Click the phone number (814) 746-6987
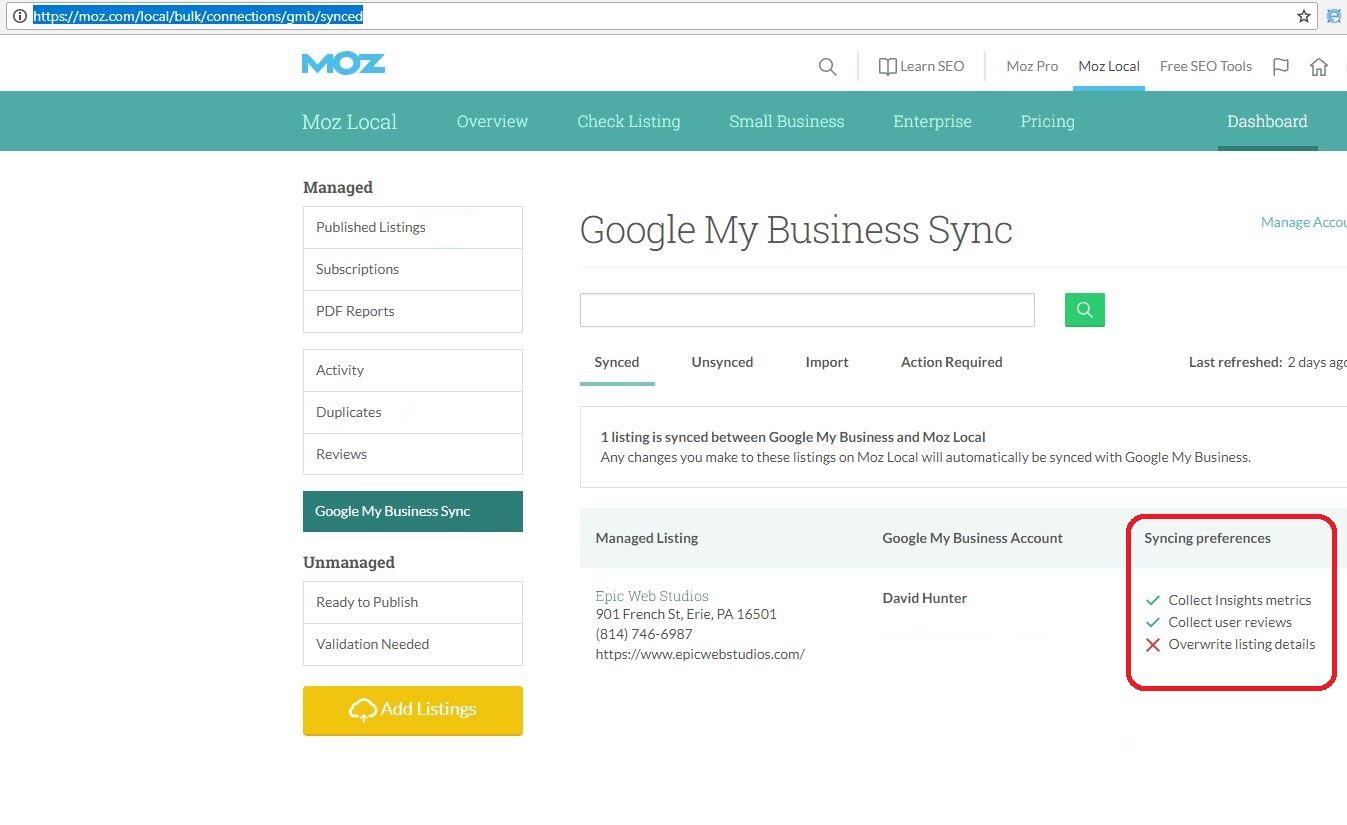1347x825 pixels. pos(644,634)
